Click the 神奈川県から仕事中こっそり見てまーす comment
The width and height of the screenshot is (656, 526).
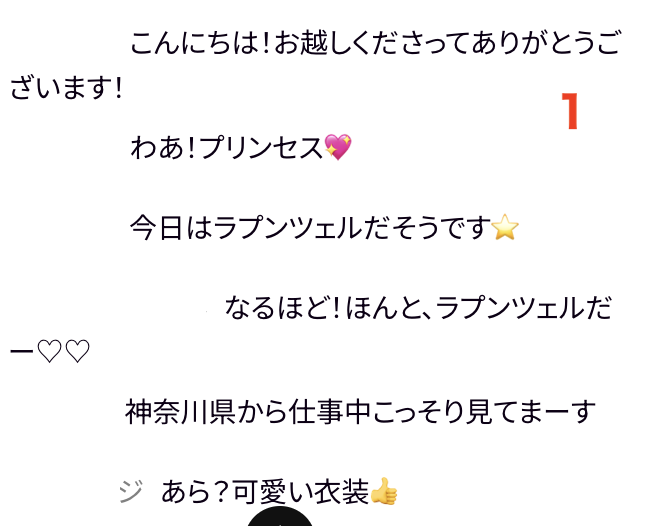pos(360,412)
